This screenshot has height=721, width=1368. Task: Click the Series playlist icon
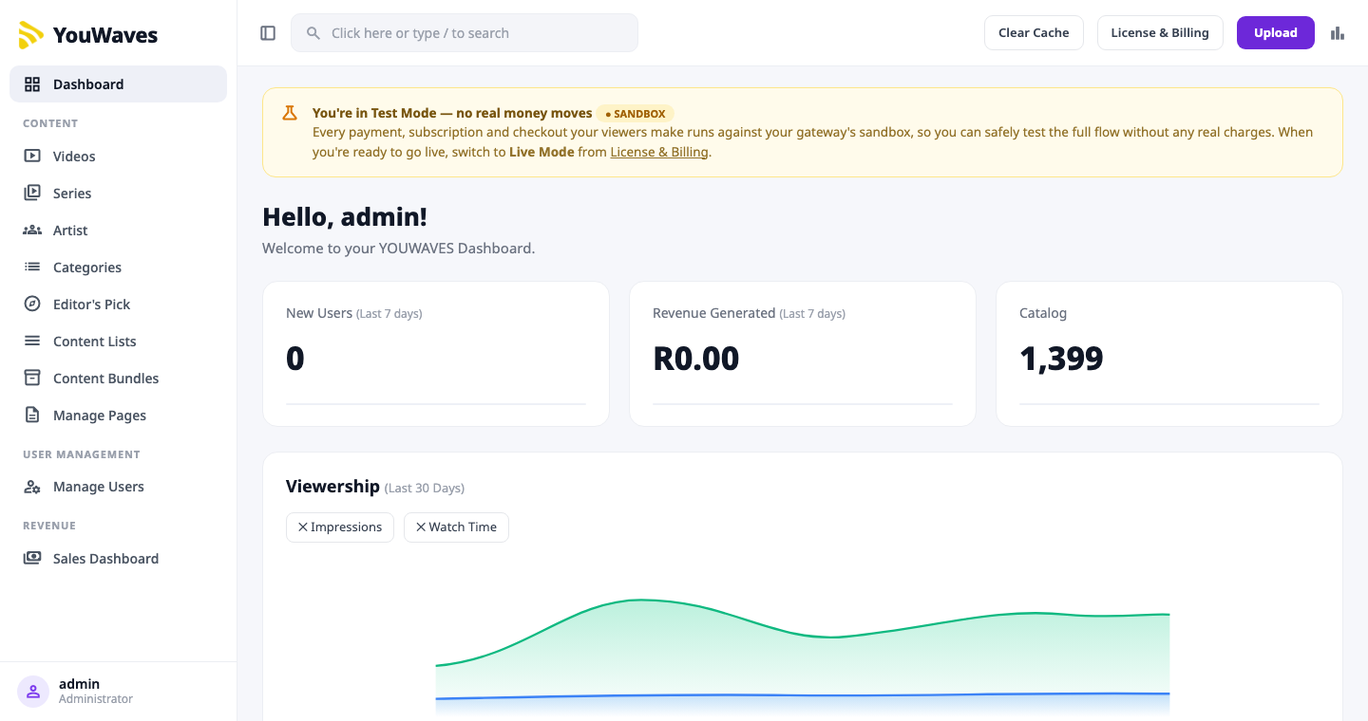click(33, 193)
